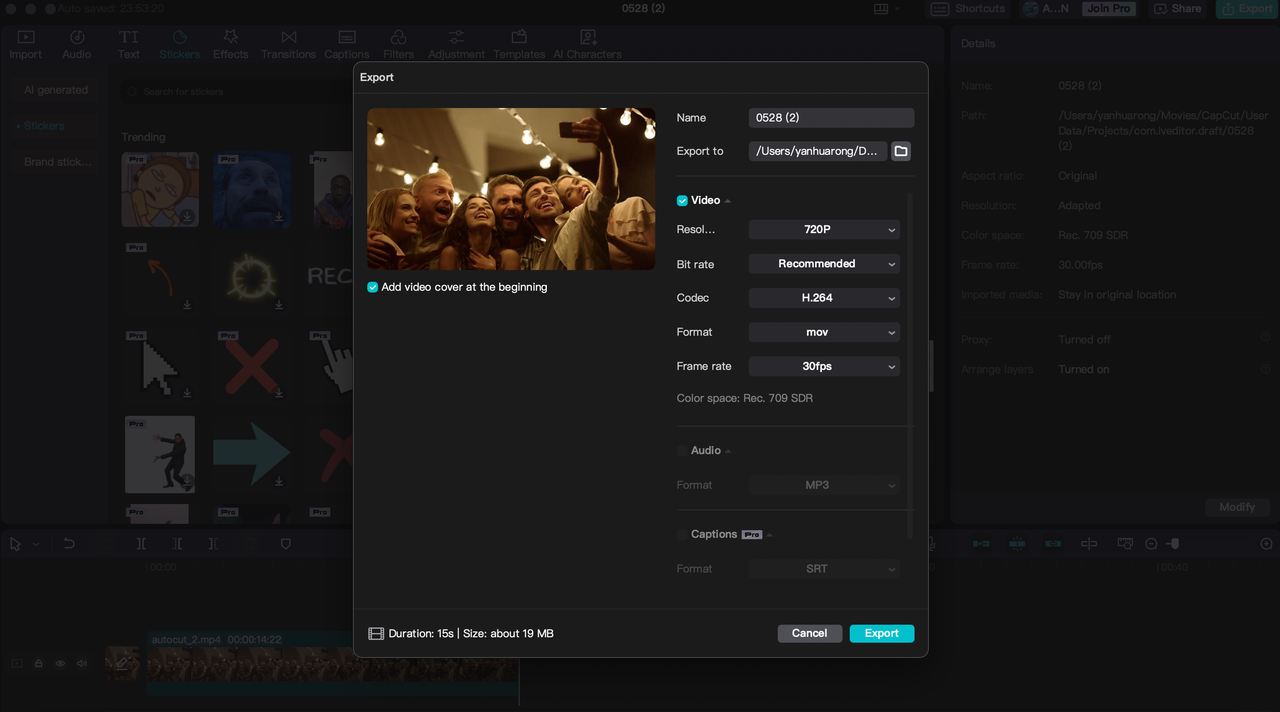1280x712 pixels.
Task: Click the Export to path field
Action: click(x=818, y=151)
